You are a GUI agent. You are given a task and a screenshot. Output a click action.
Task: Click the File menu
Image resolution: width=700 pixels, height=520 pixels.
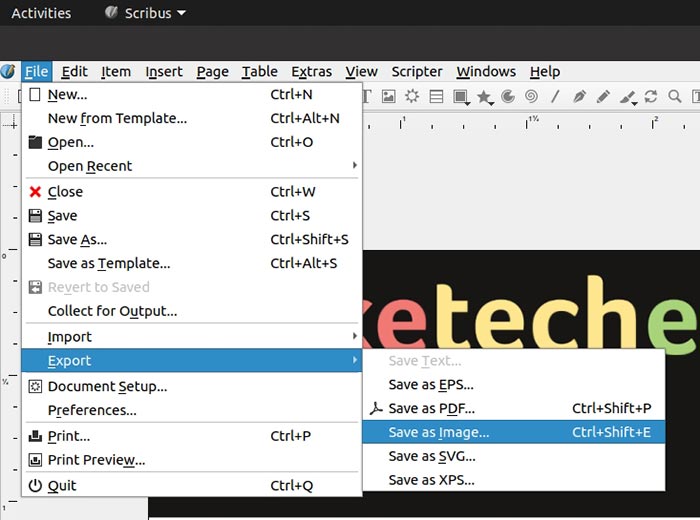click(36, 71)
